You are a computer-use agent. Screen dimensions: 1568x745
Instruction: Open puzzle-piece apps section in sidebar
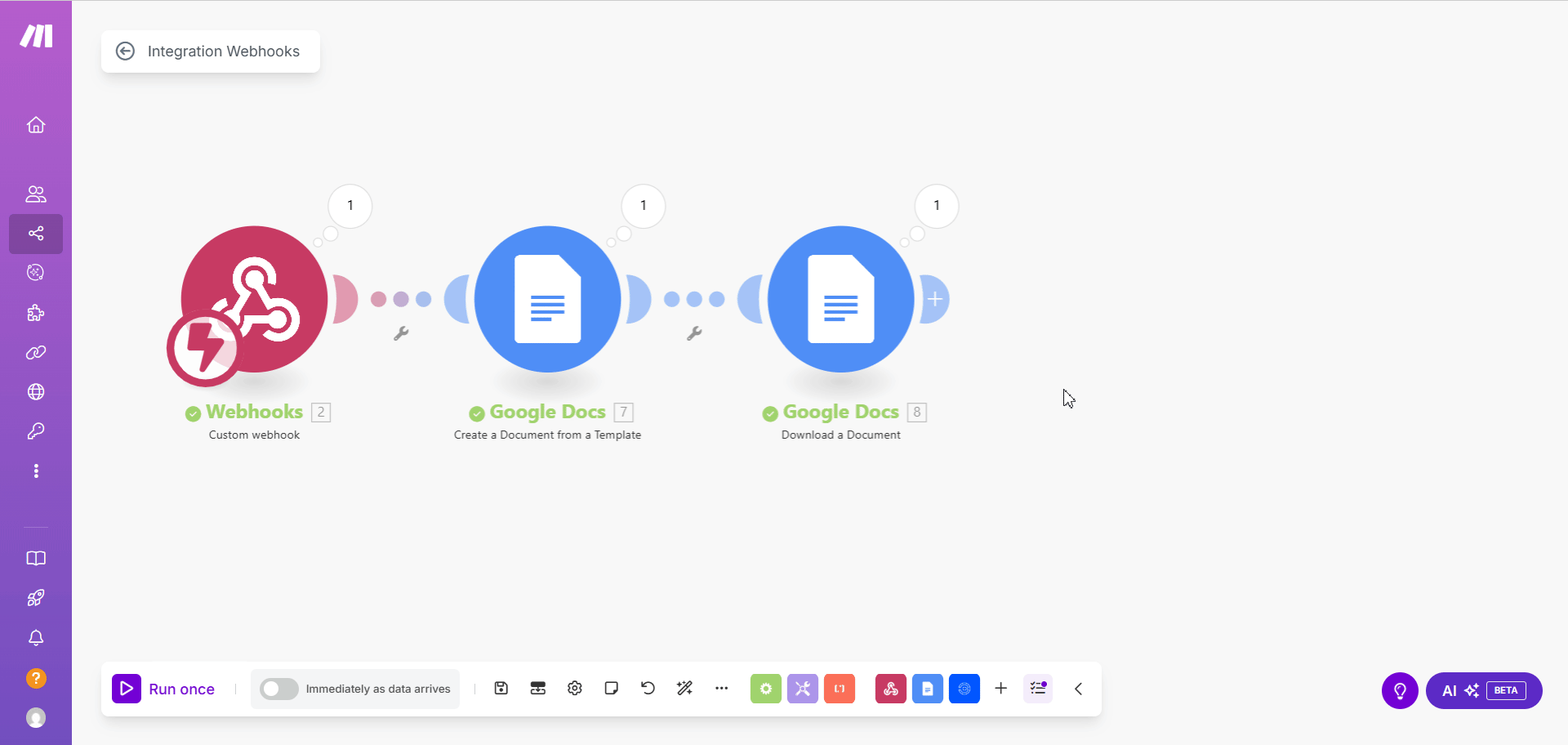click(x=36, y=313)
